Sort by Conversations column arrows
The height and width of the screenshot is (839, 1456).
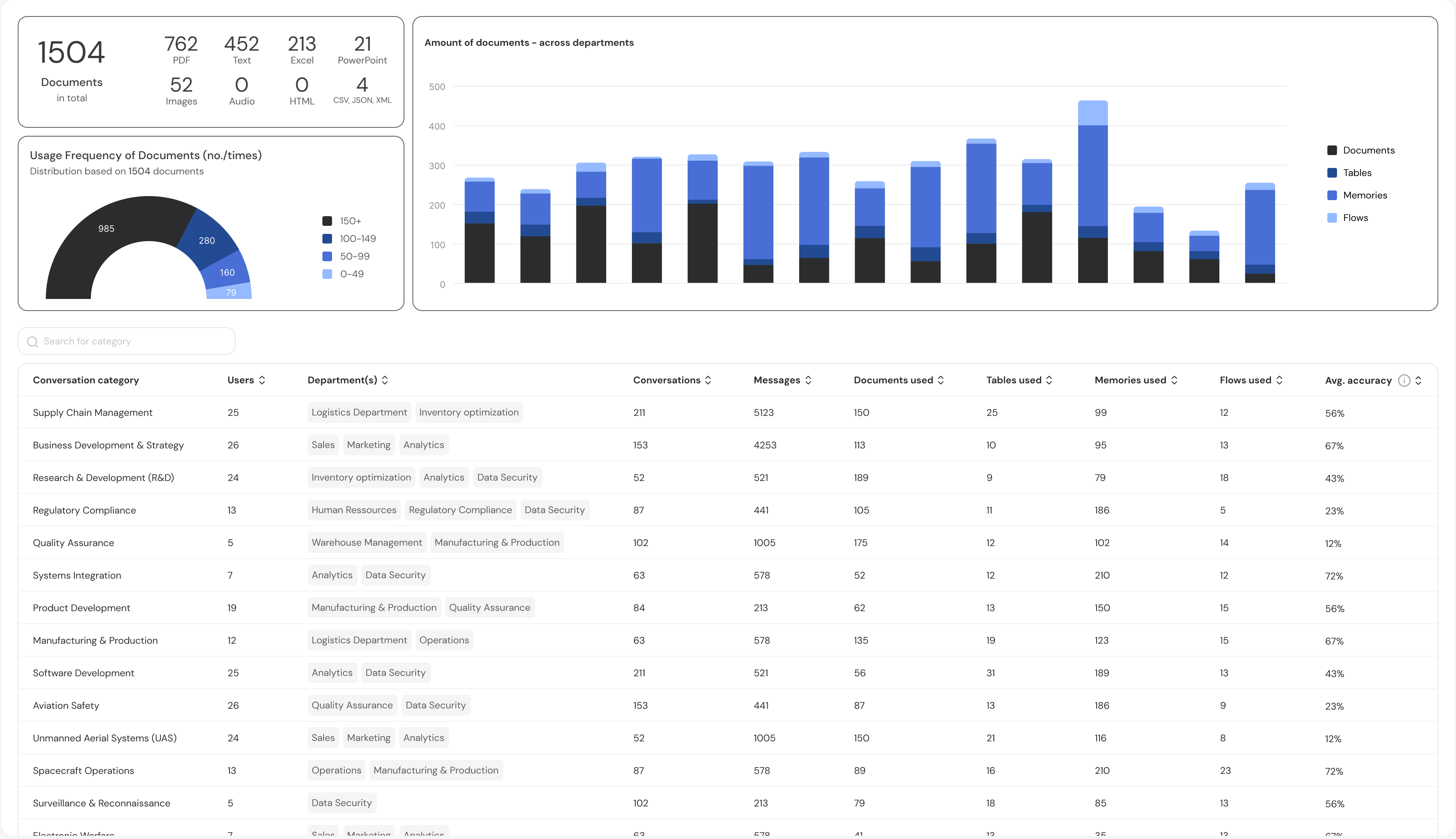[x=708, y=380]
